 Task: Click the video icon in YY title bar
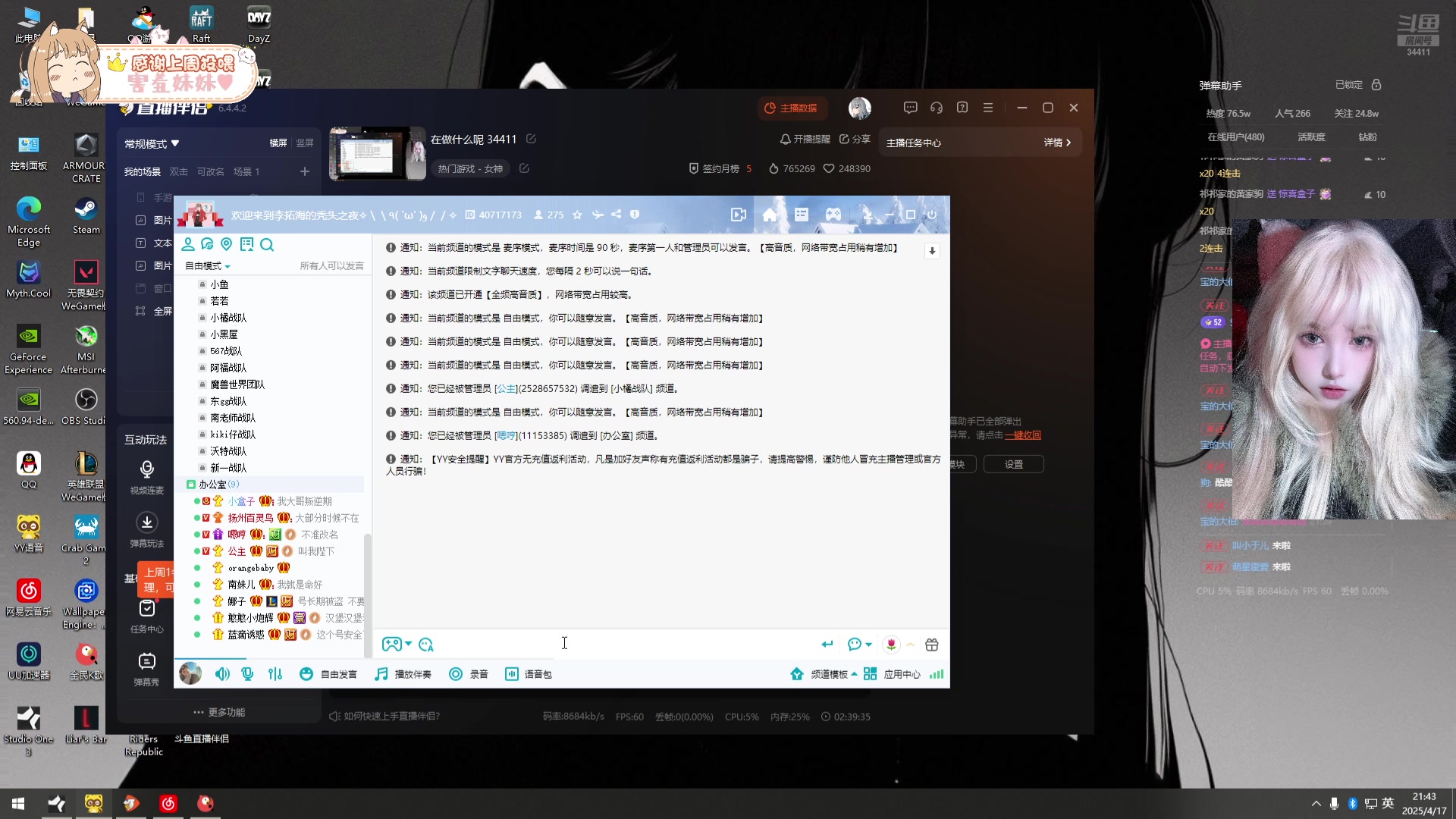coord(738,215)
